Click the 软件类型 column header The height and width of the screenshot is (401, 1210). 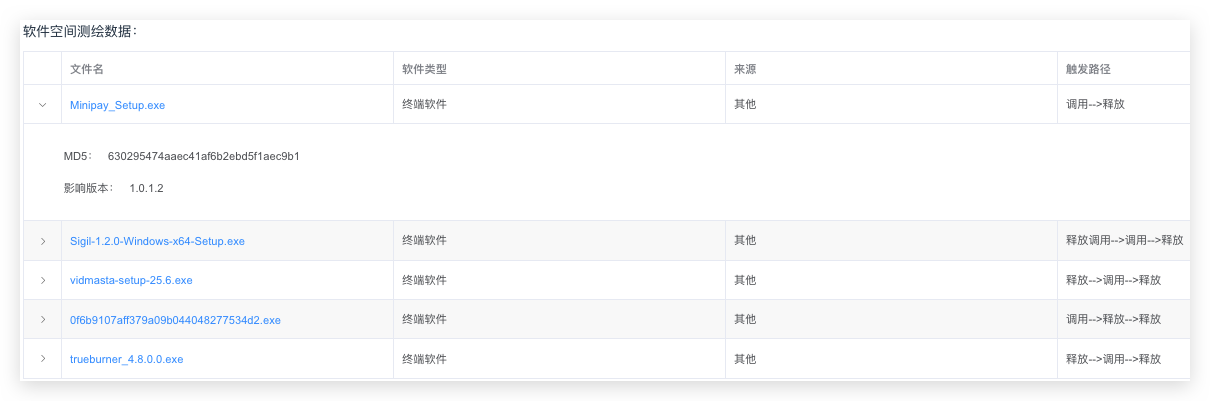pyautogui.click(x=424, y=69)
